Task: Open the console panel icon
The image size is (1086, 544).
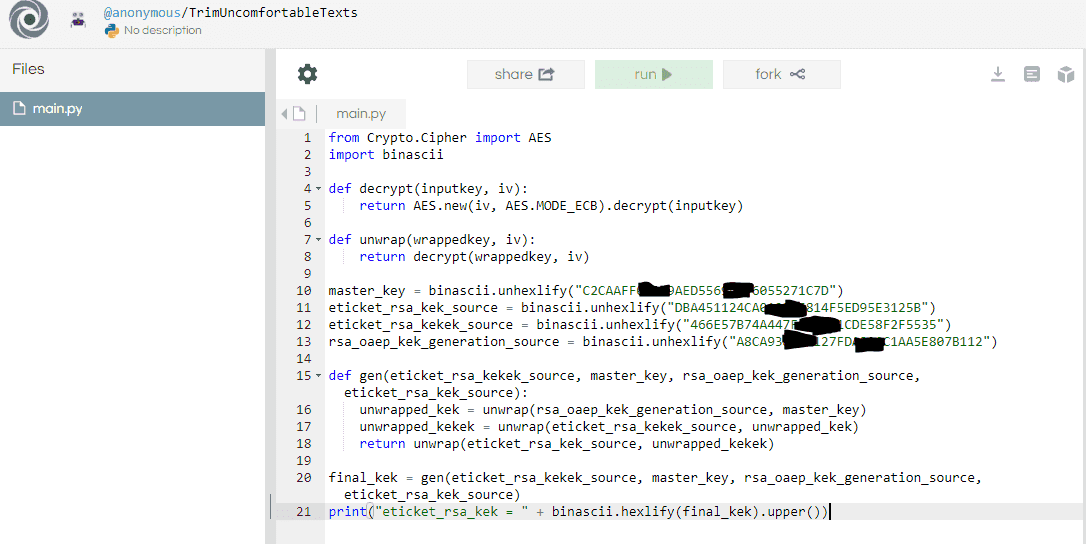Action: coord(1031,74)
